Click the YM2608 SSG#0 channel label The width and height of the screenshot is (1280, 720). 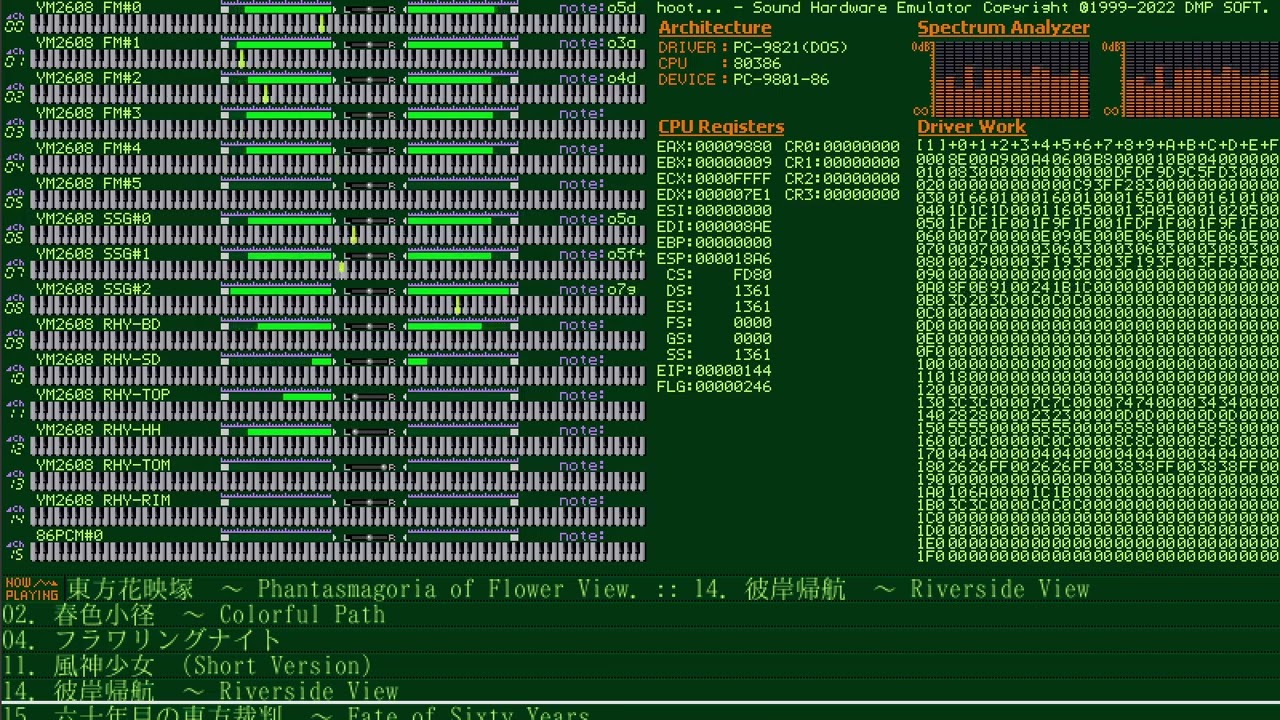point(92,219)
